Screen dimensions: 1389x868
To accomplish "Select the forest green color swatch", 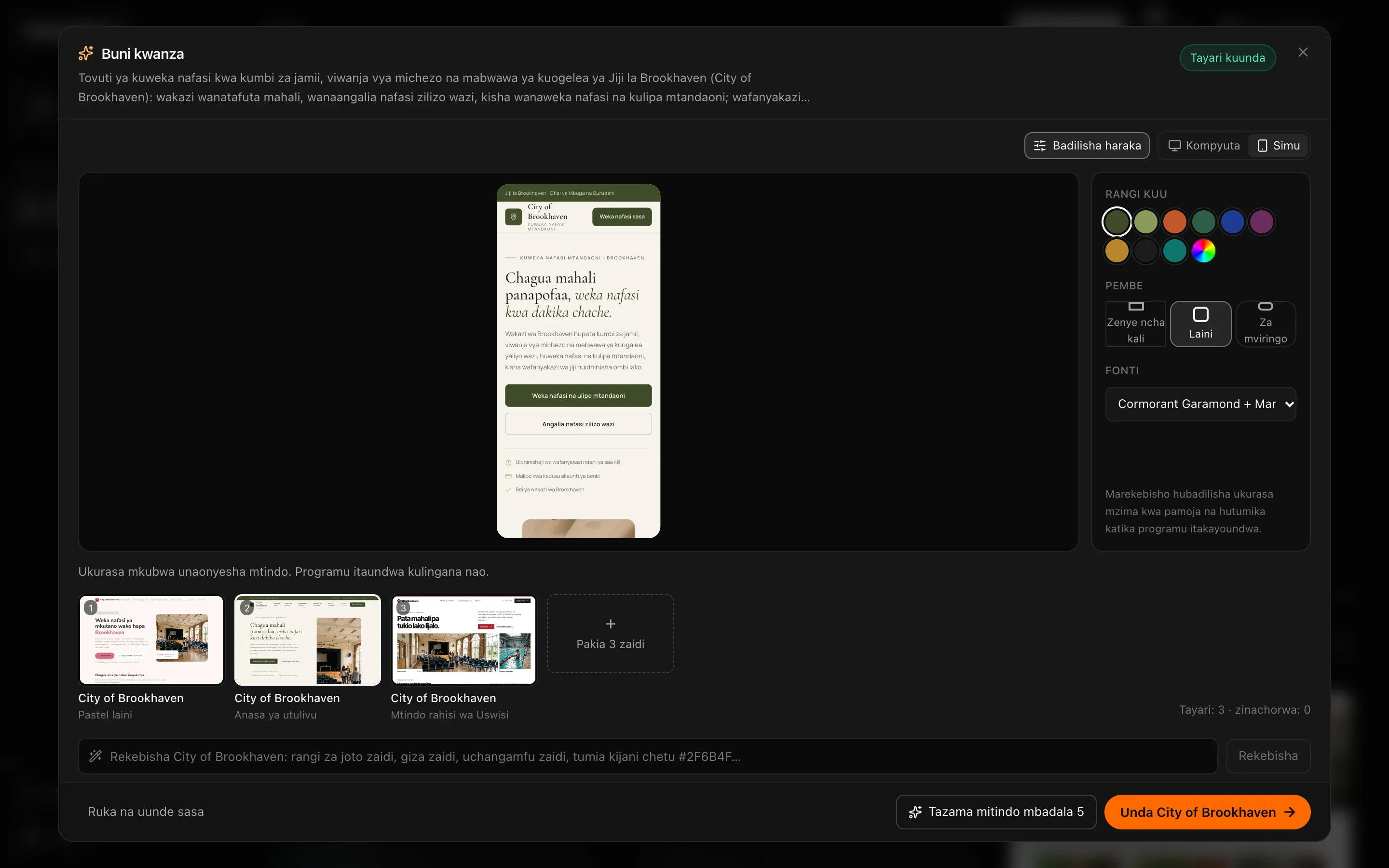I will click(1204, 222).
